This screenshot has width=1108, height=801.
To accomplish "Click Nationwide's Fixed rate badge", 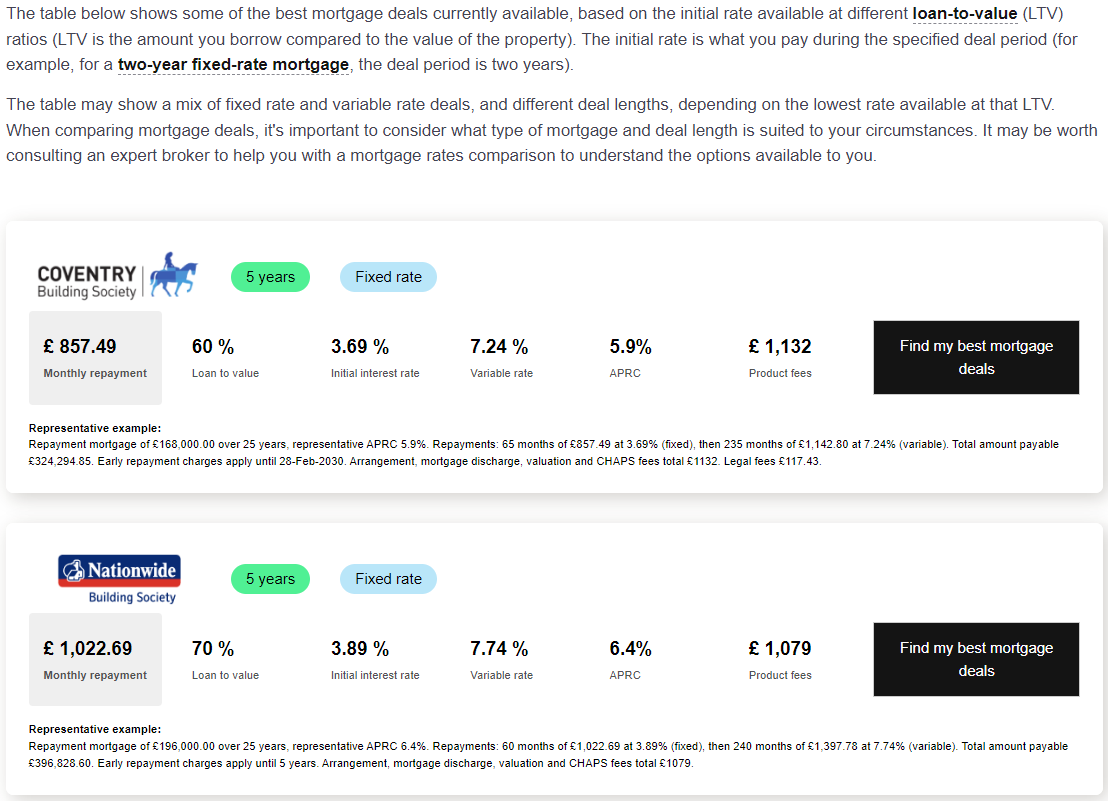I will [x=388, y=579].
